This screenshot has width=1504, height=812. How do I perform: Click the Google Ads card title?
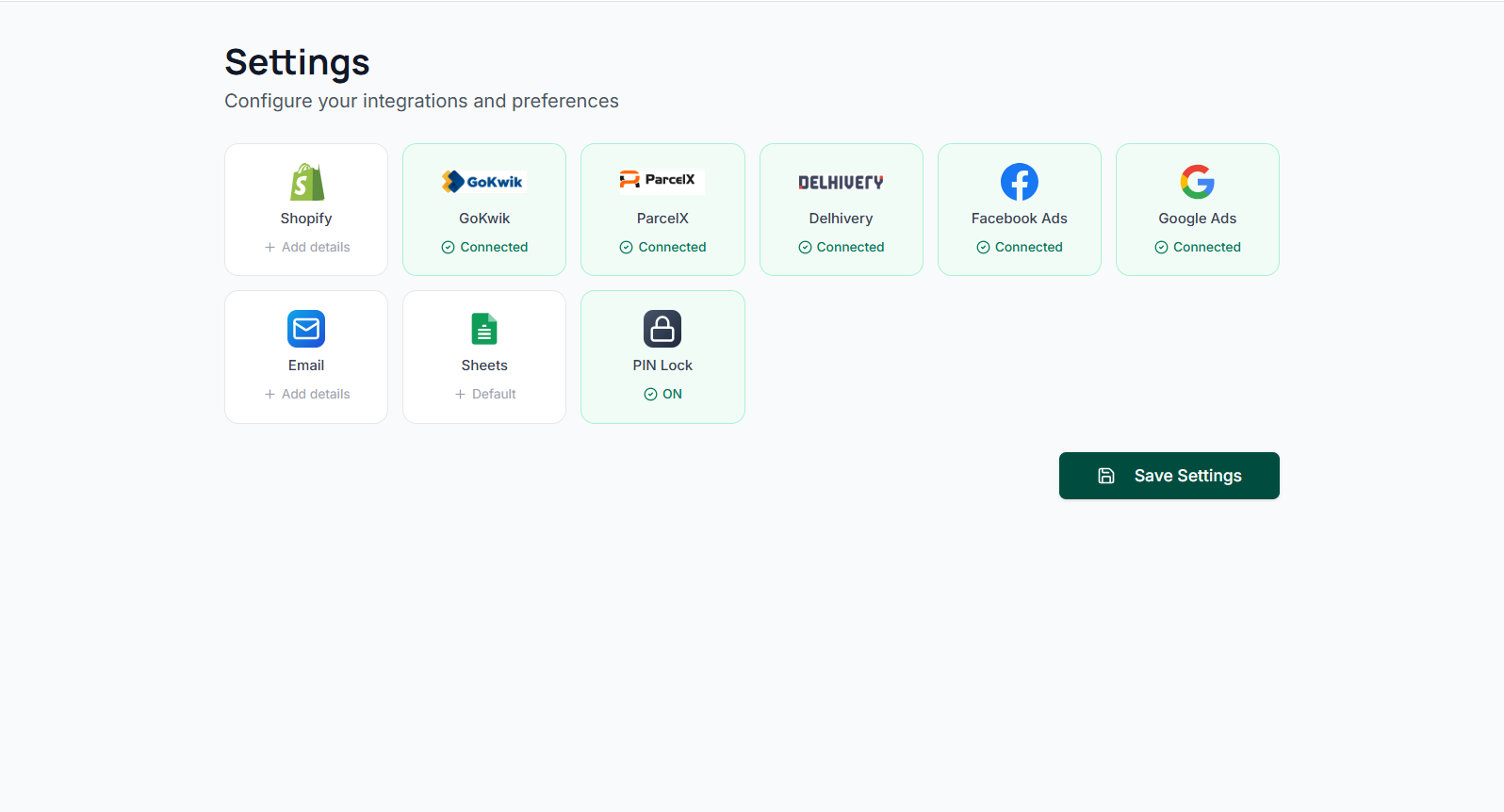point(1198,219)
